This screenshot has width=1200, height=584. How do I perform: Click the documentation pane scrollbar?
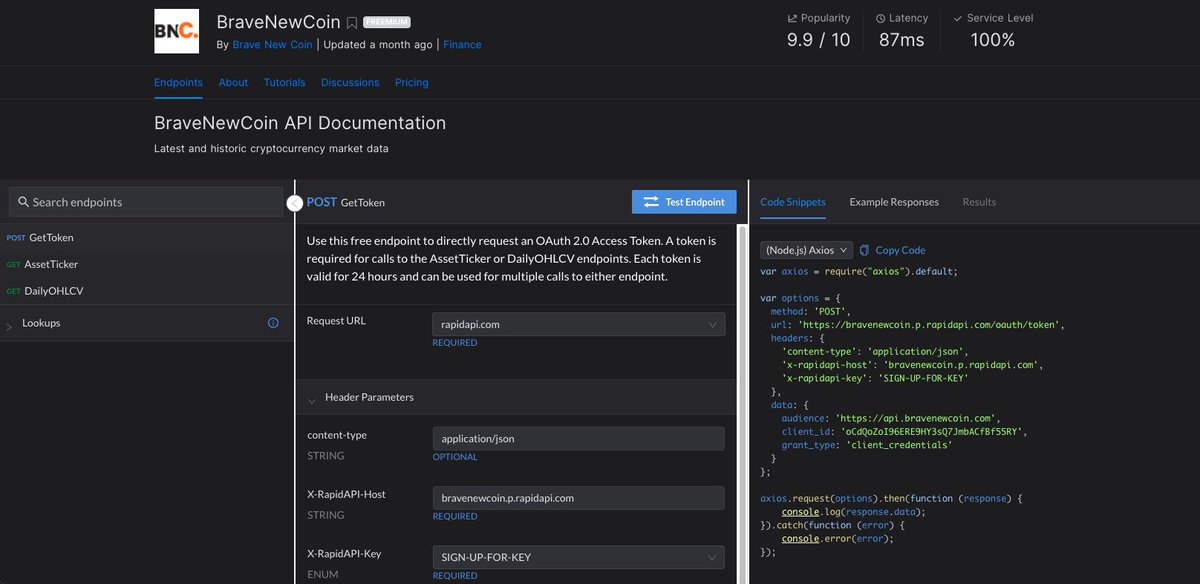(x=742, y=404)
